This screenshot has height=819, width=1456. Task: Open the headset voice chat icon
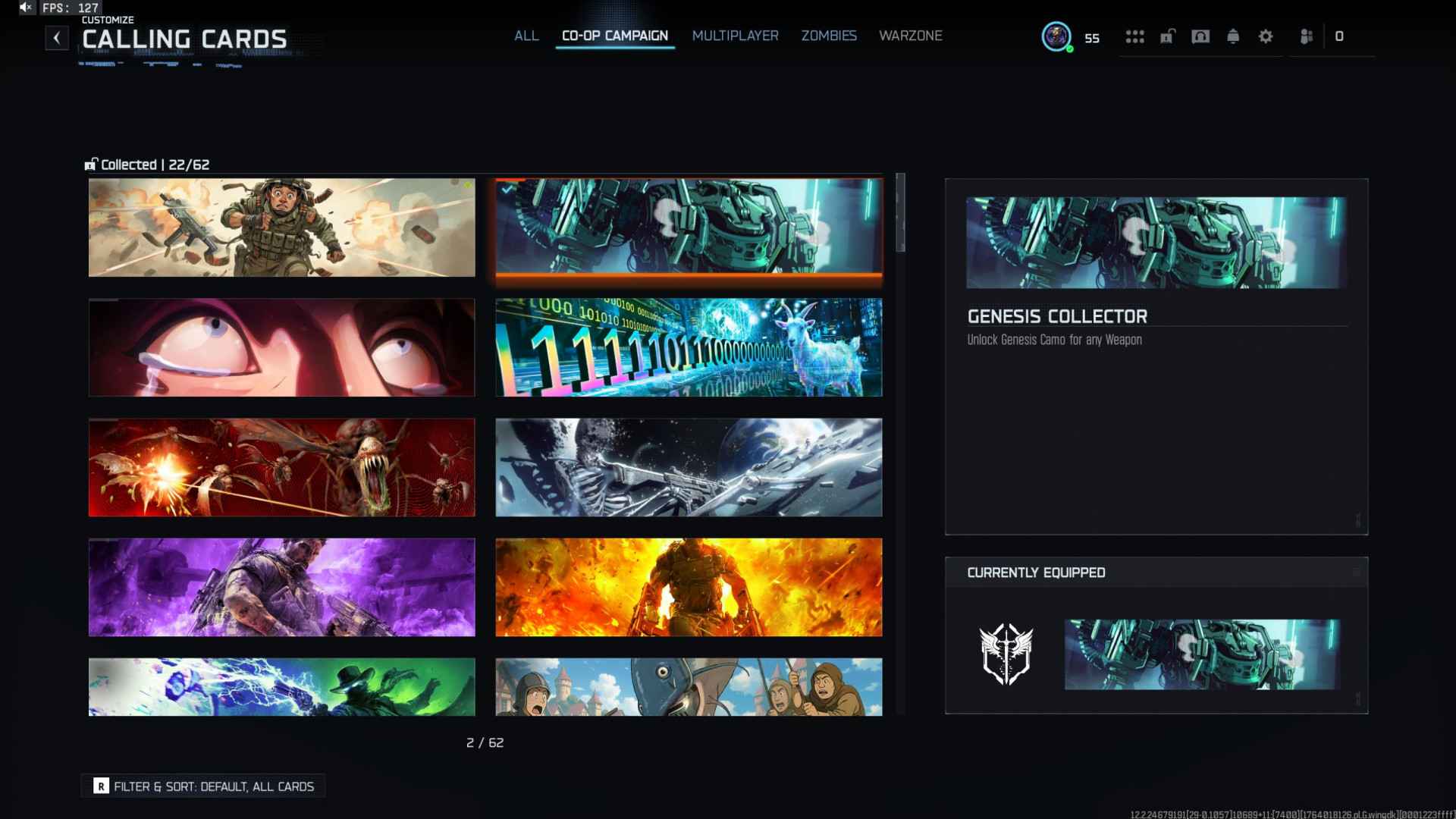point(1200,36)
